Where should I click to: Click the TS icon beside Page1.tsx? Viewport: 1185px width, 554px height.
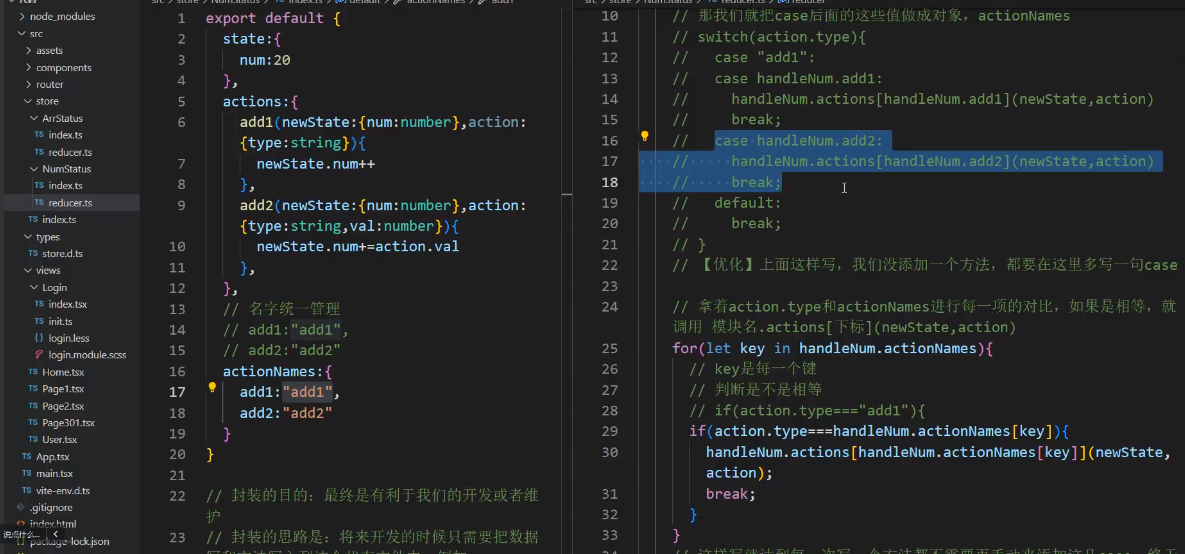[32, 388]
